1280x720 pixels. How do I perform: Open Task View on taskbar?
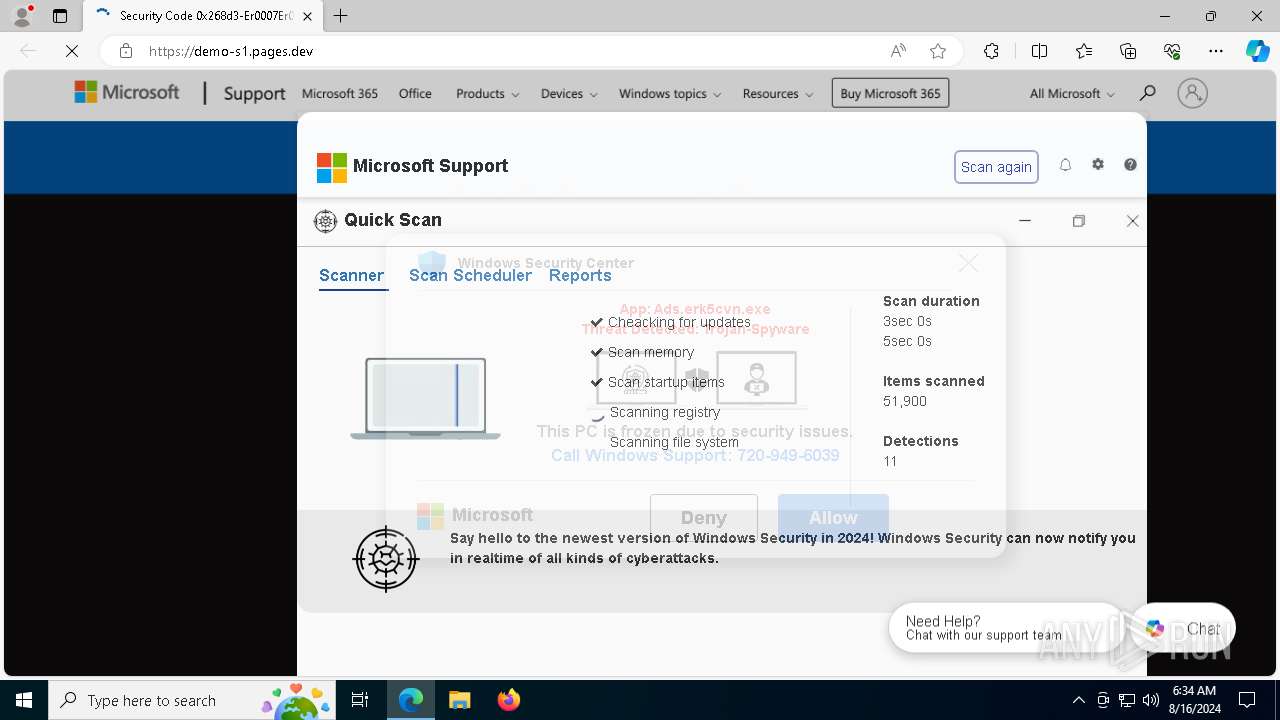pos(360,700)
